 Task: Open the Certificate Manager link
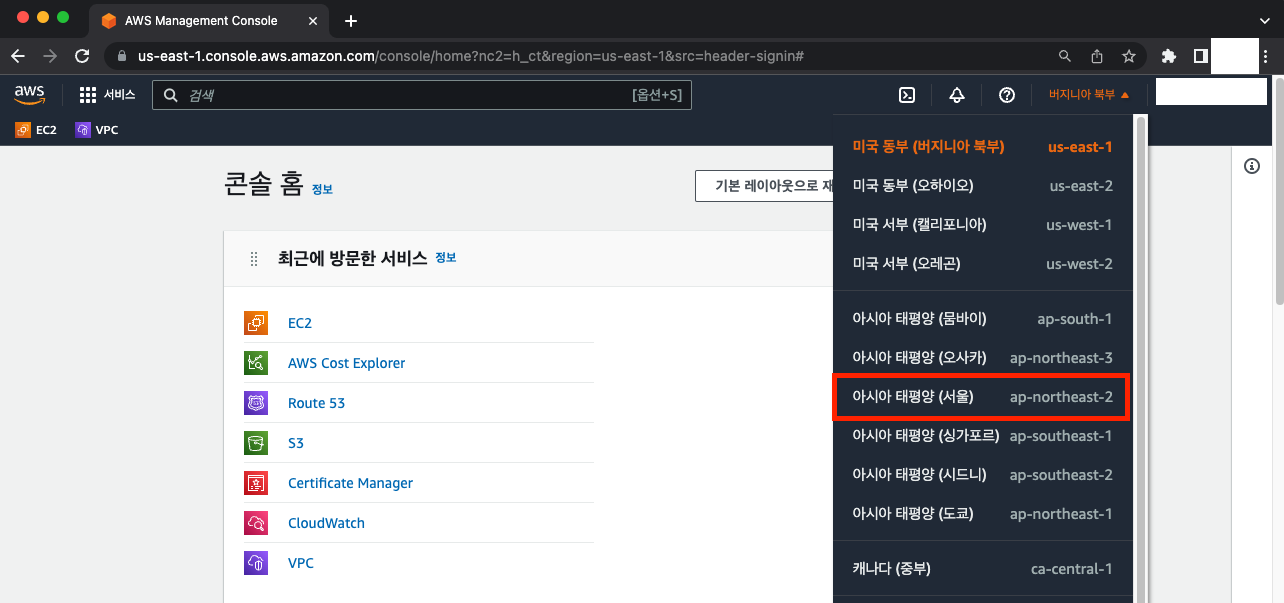[x=350, y=483]
